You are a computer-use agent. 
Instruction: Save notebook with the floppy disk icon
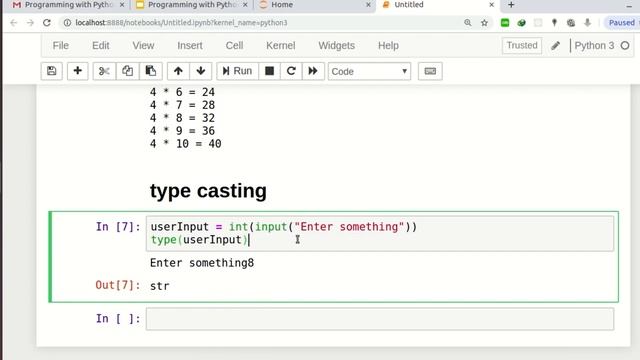pos(51,71)
